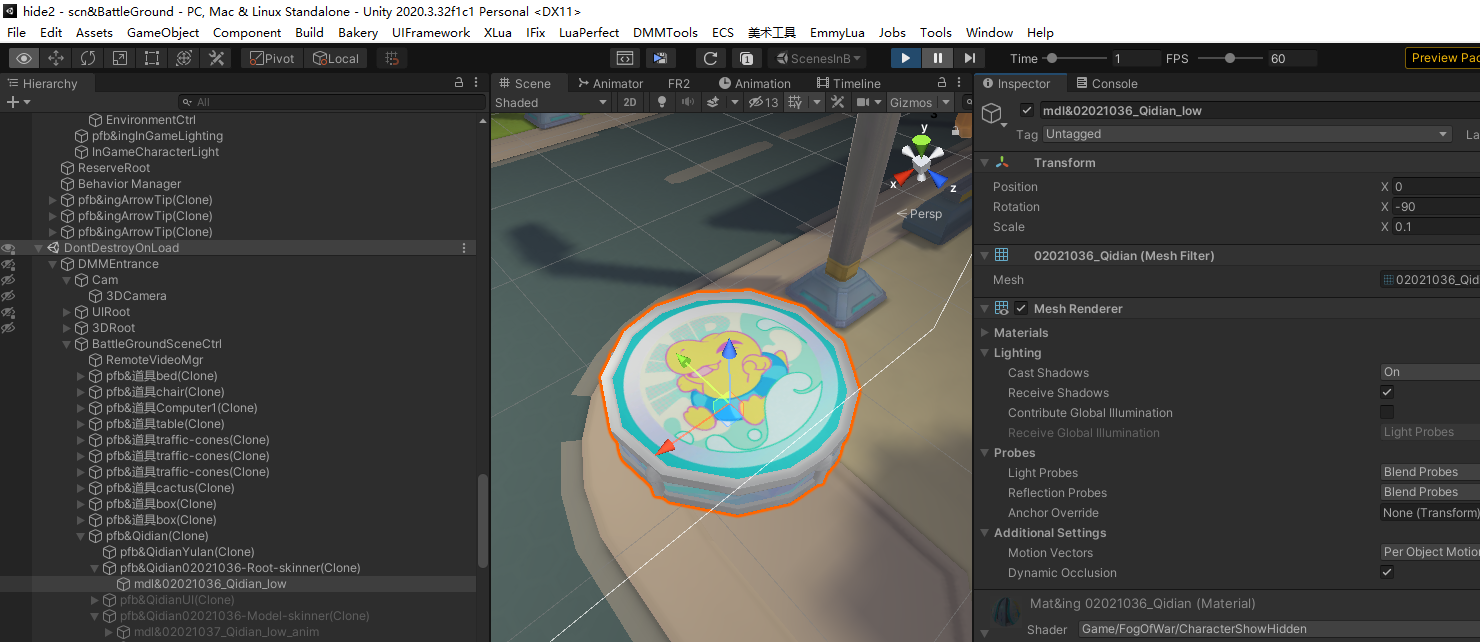Toggle scene grid visibility icon

click(795, 102)
